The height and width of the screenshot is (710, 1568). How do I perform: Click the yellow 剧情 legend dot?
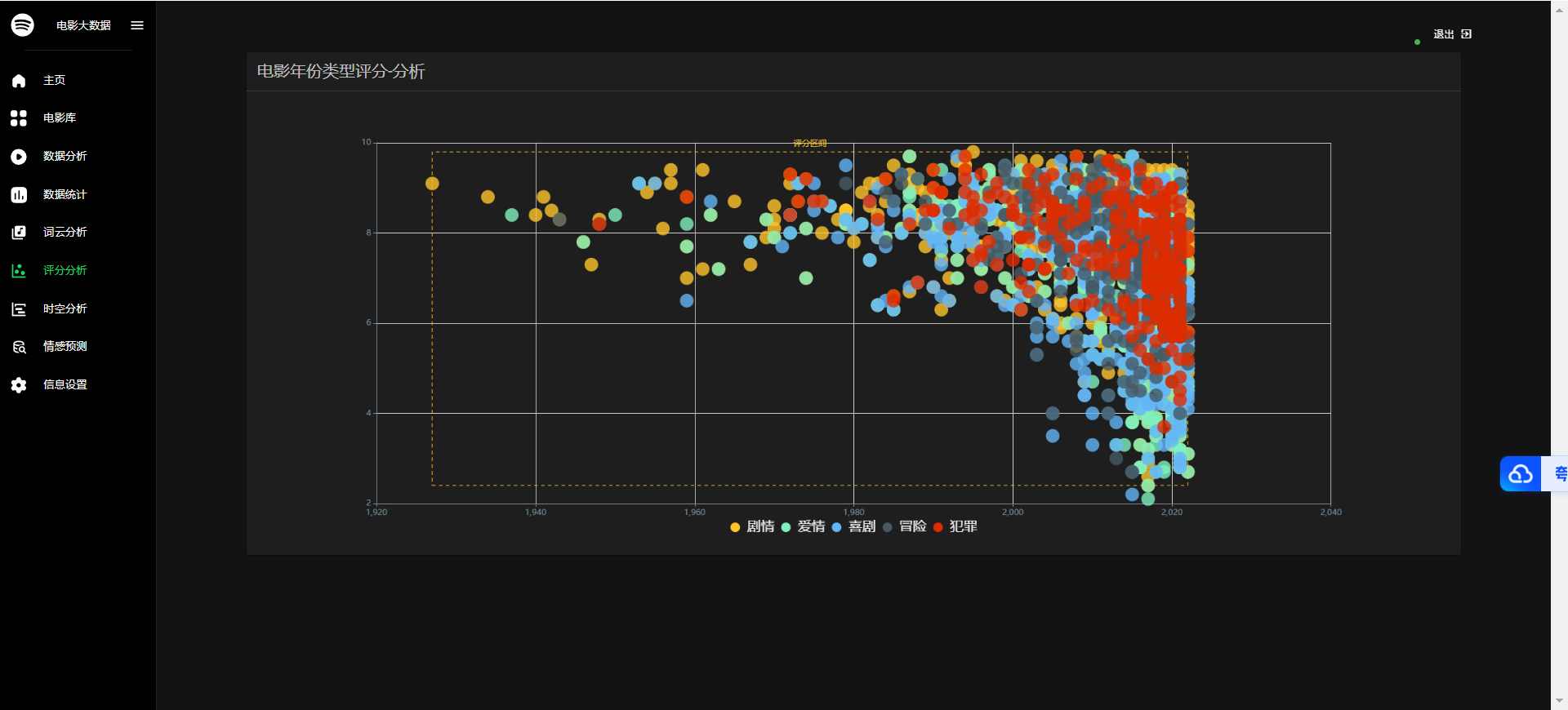click(735, 527)
